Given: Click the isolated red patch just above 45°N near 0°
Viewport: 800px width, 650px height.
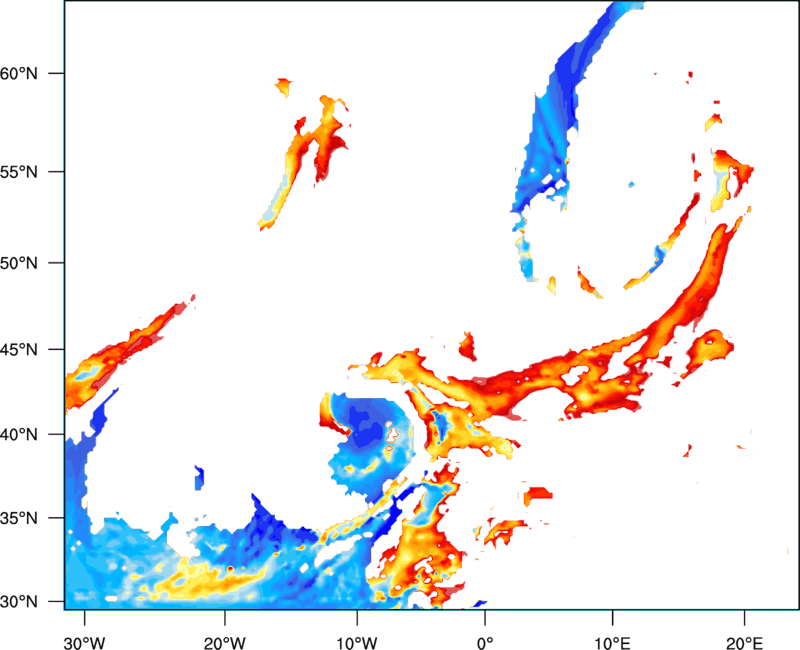Looking at the screenshot, I should (x=467, y=347).
